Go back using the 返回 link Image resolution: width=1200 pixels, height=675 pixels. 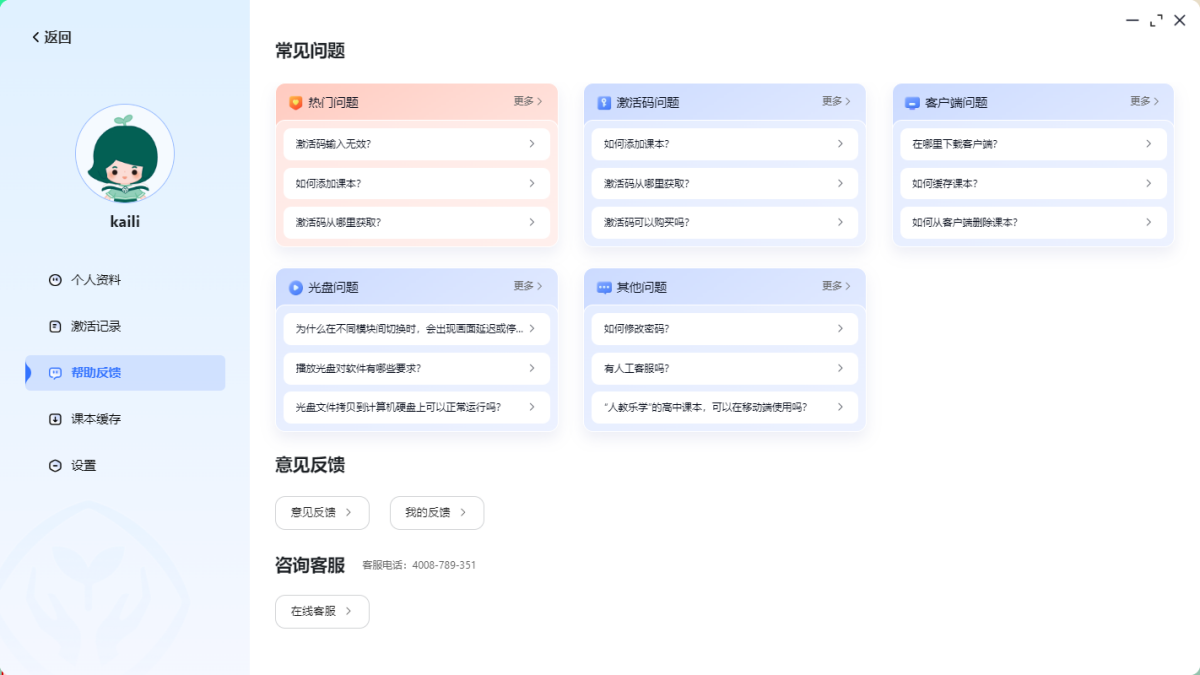(51, 37)
